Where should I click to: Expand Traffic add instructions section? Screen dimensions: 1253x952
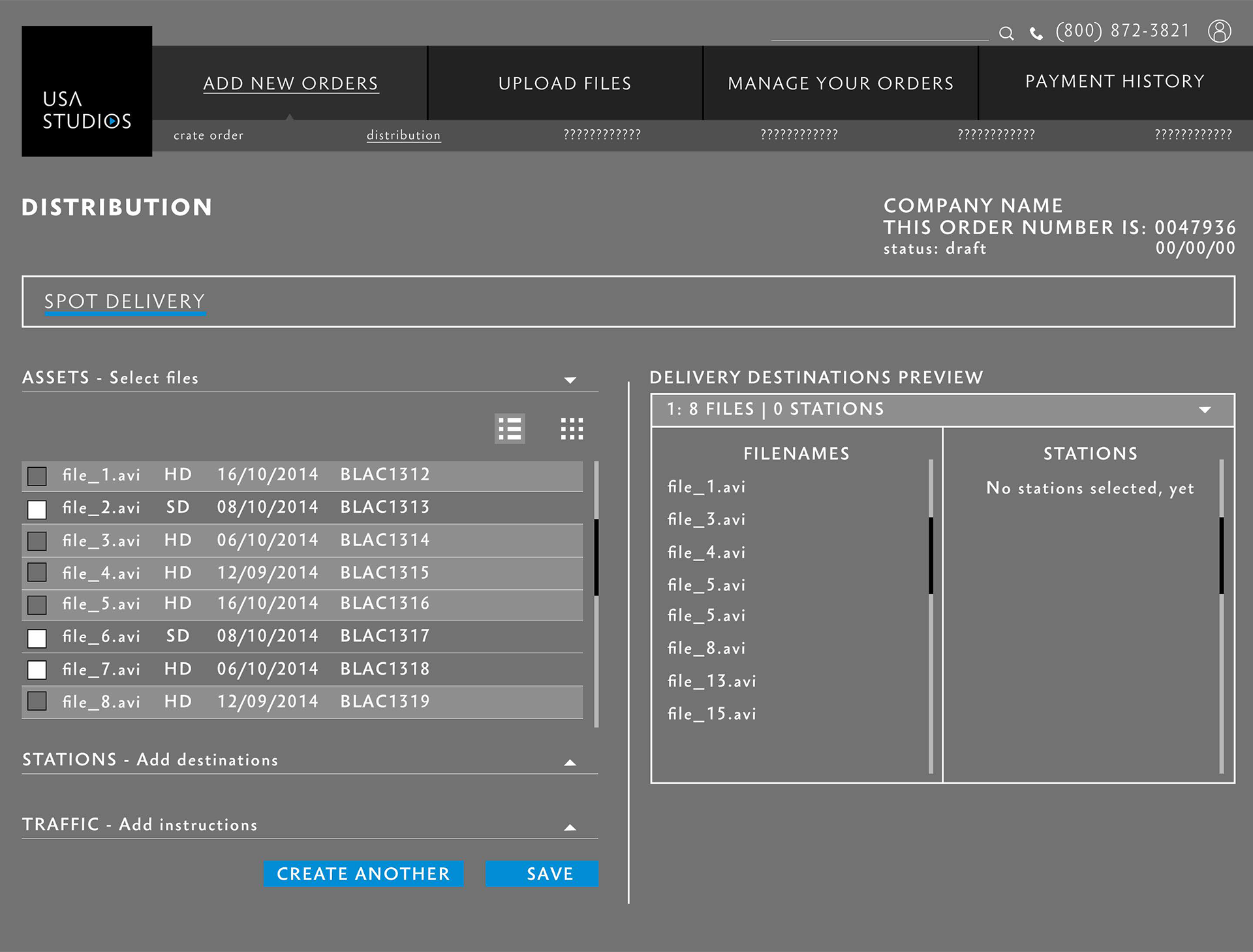(570, 827)
